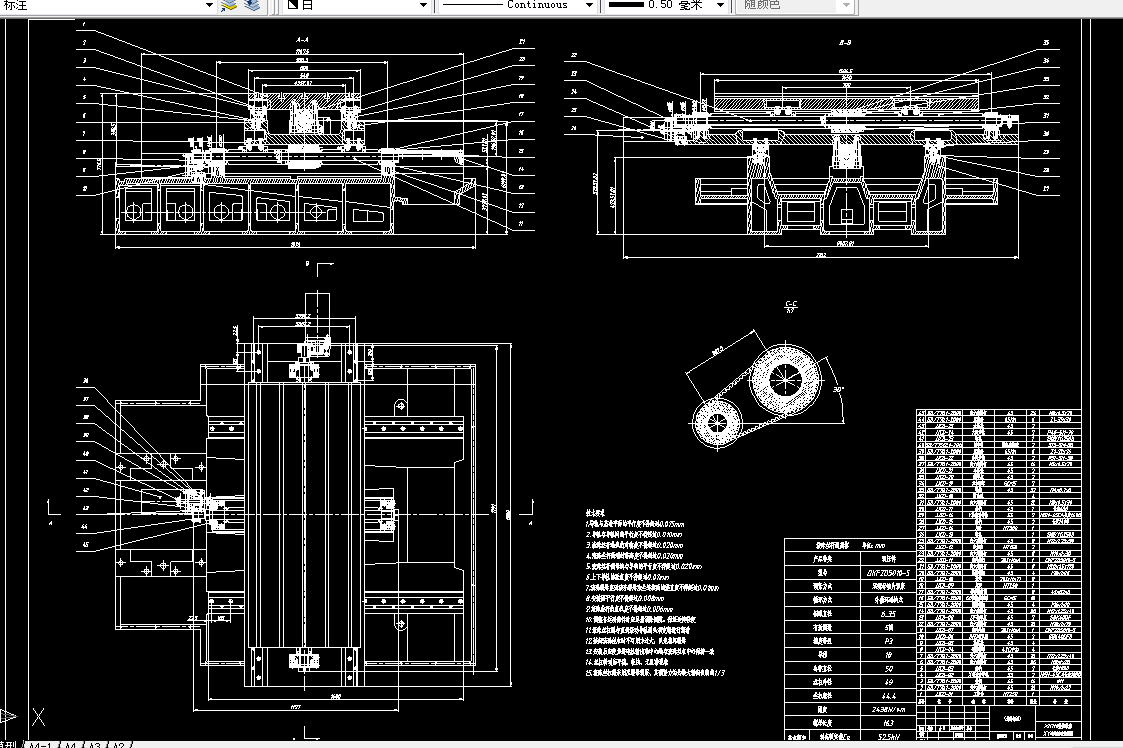Click the 技术要求 notes heading

click(595, 513)
